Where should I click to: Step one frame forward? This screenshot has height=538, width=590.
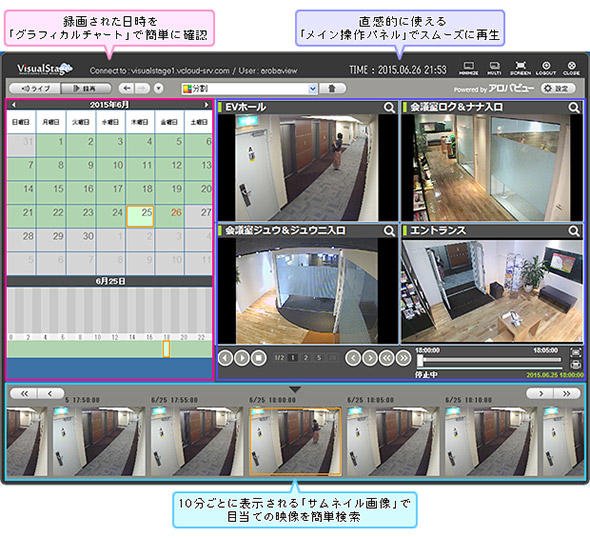[x=370, y=358]
